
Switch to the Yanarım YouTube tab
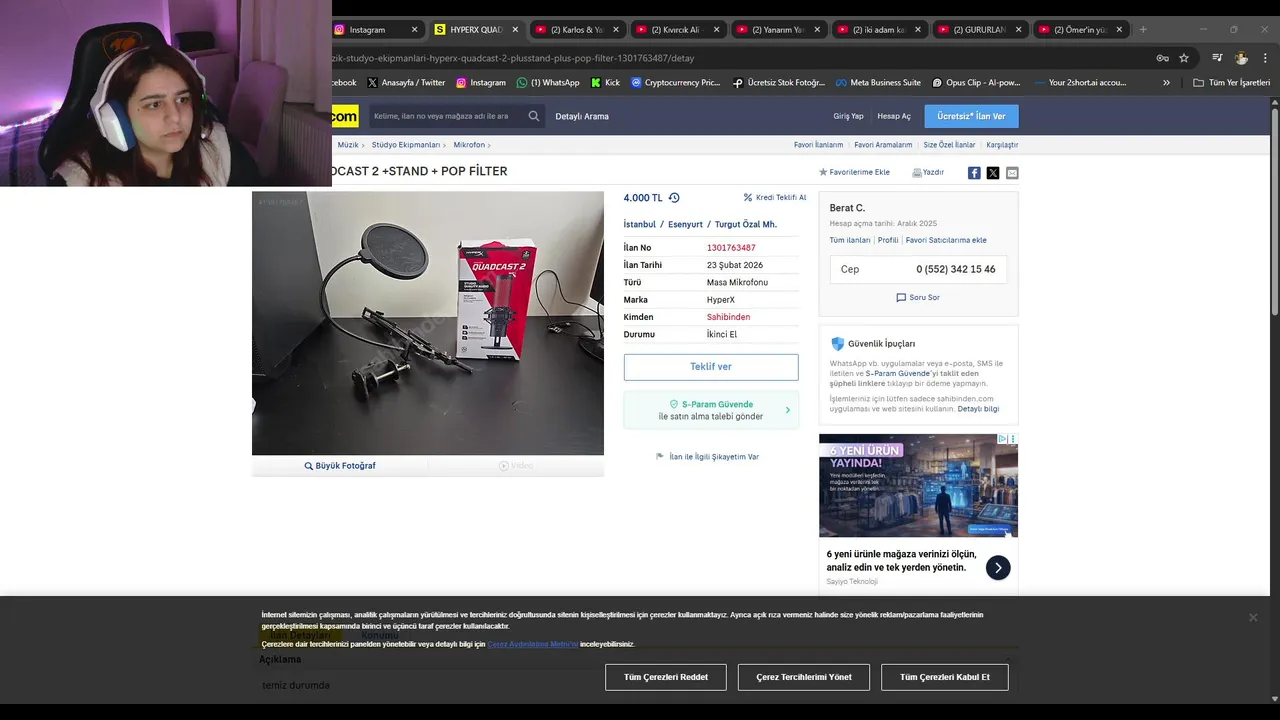779,30
